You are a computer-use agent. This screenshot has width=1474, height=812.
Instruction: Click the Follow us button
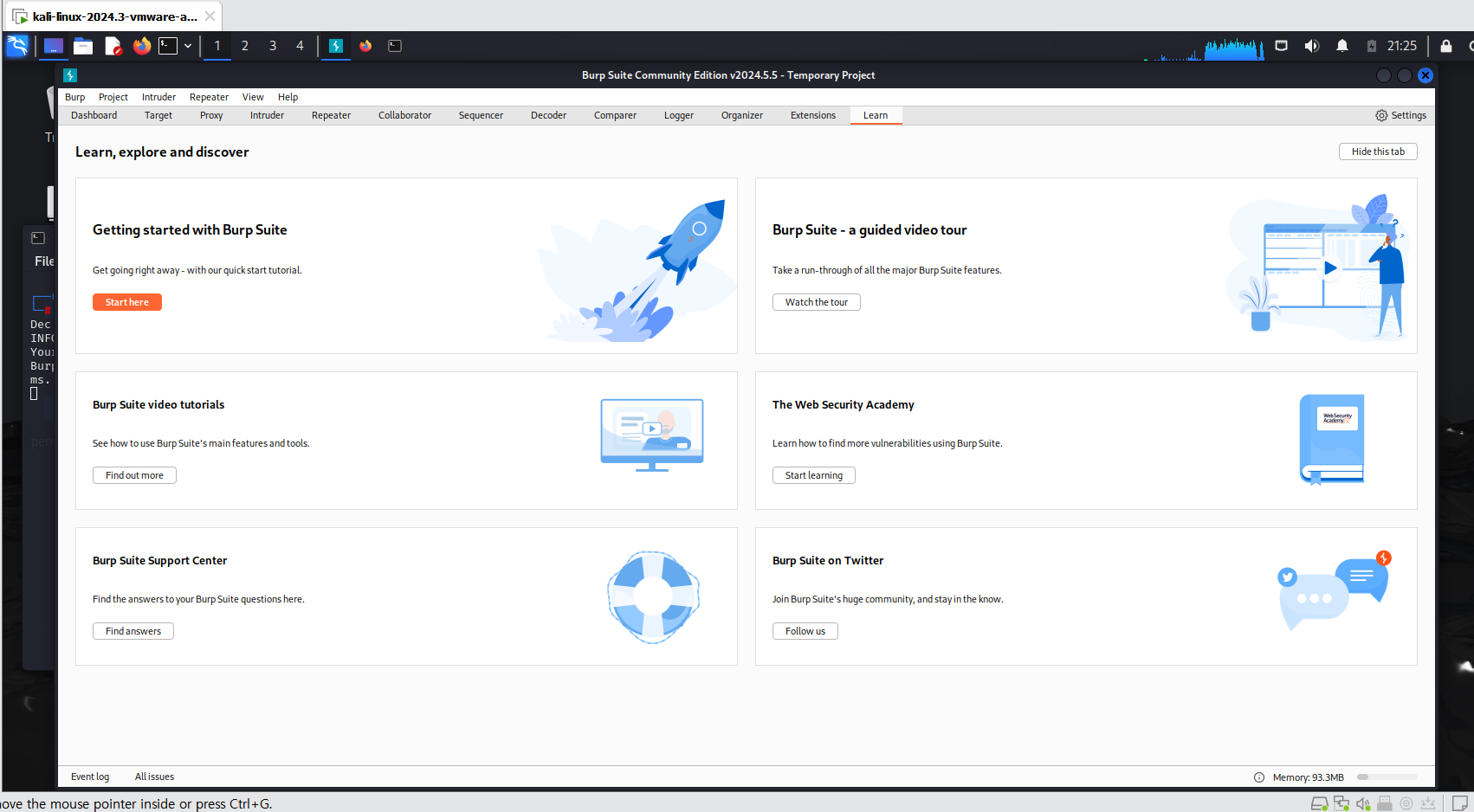tap(805, 631)
